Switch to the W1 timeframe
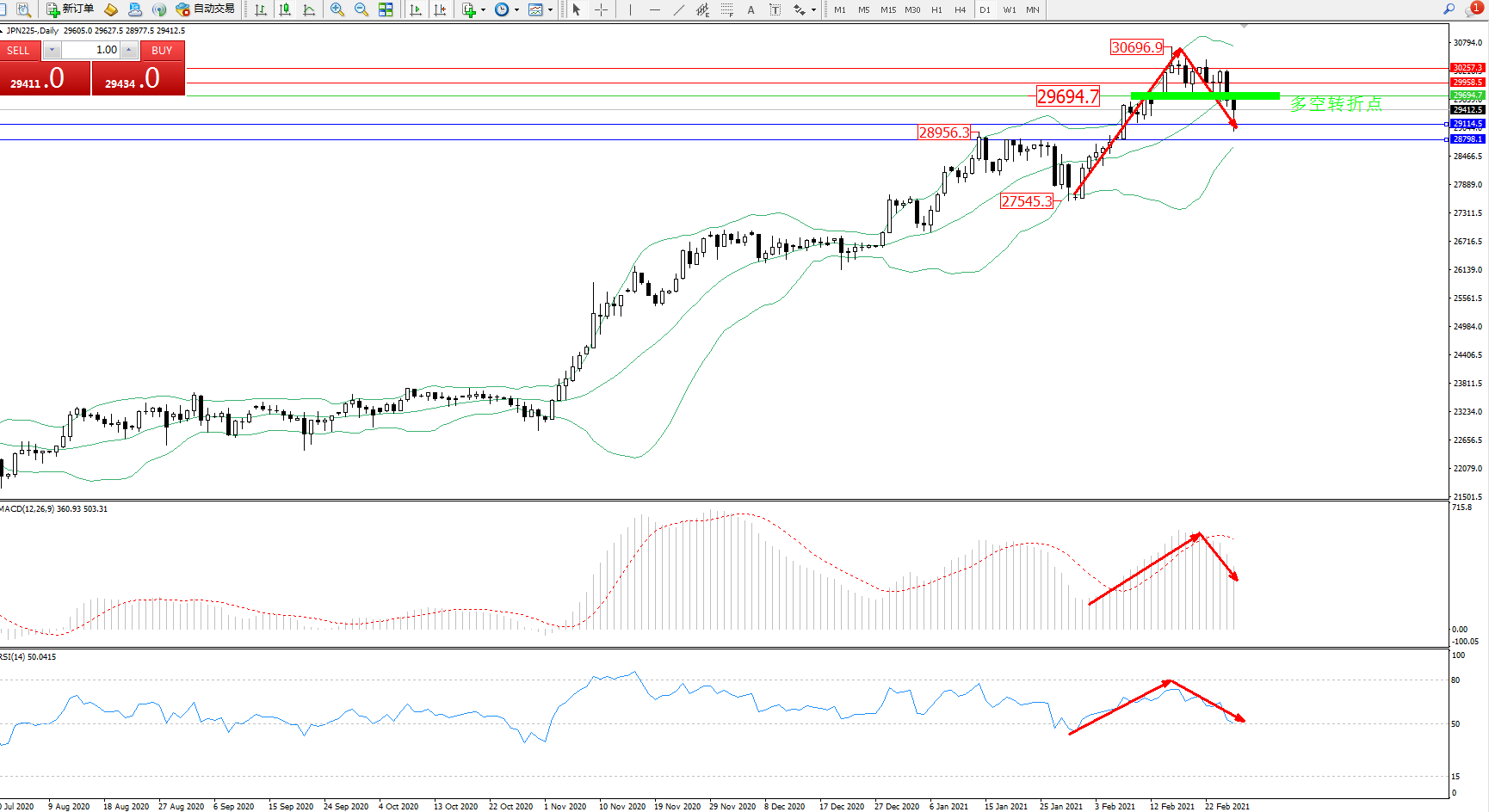The image size is (1489, 812). point(1010,10)
